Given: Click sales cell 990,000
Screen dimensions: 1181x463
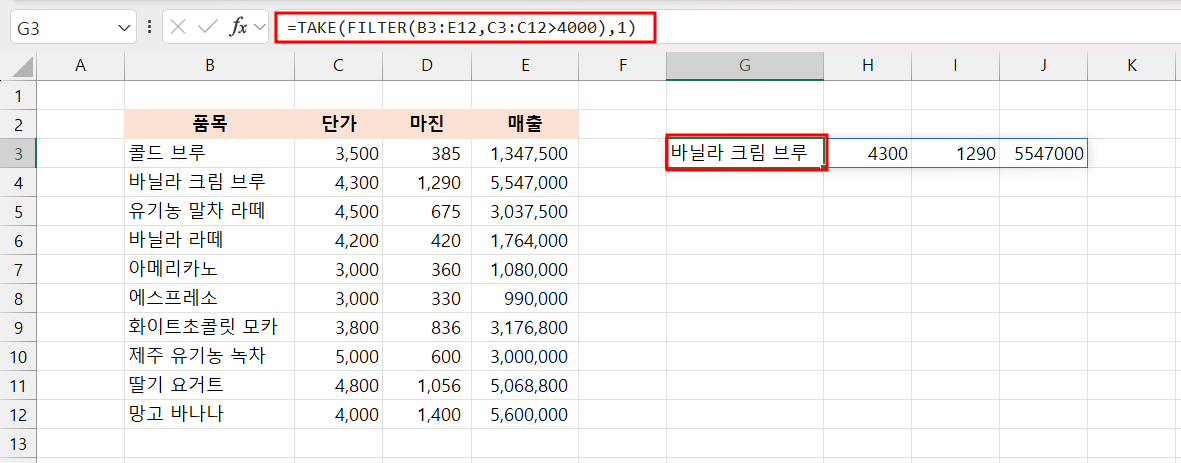Looking at the screenshot, I should [x=525, y=297].
